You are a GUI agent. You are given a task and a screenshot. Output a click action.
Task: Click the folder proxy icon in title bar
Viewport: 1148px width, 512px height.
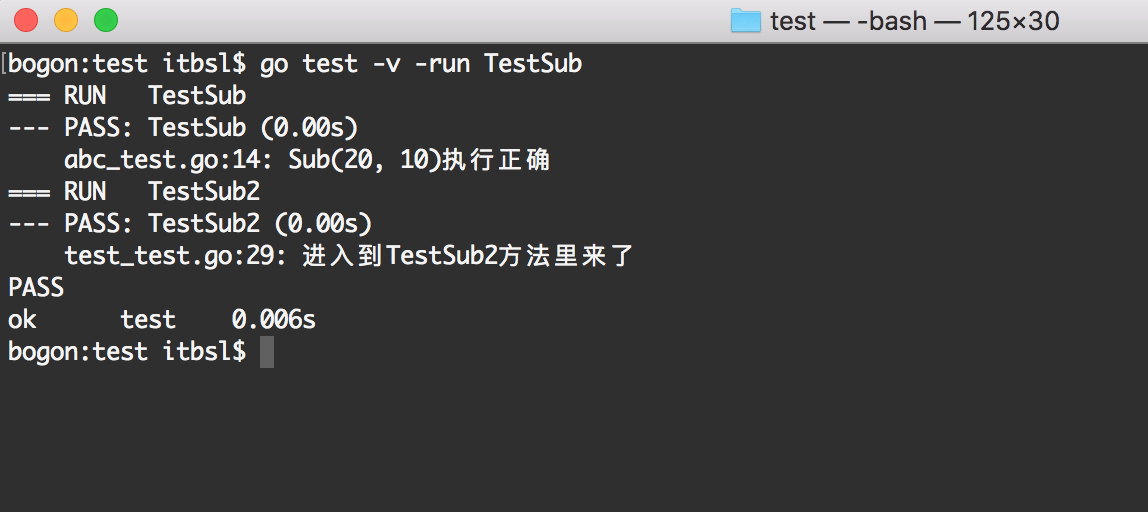[x=746, y=21]
